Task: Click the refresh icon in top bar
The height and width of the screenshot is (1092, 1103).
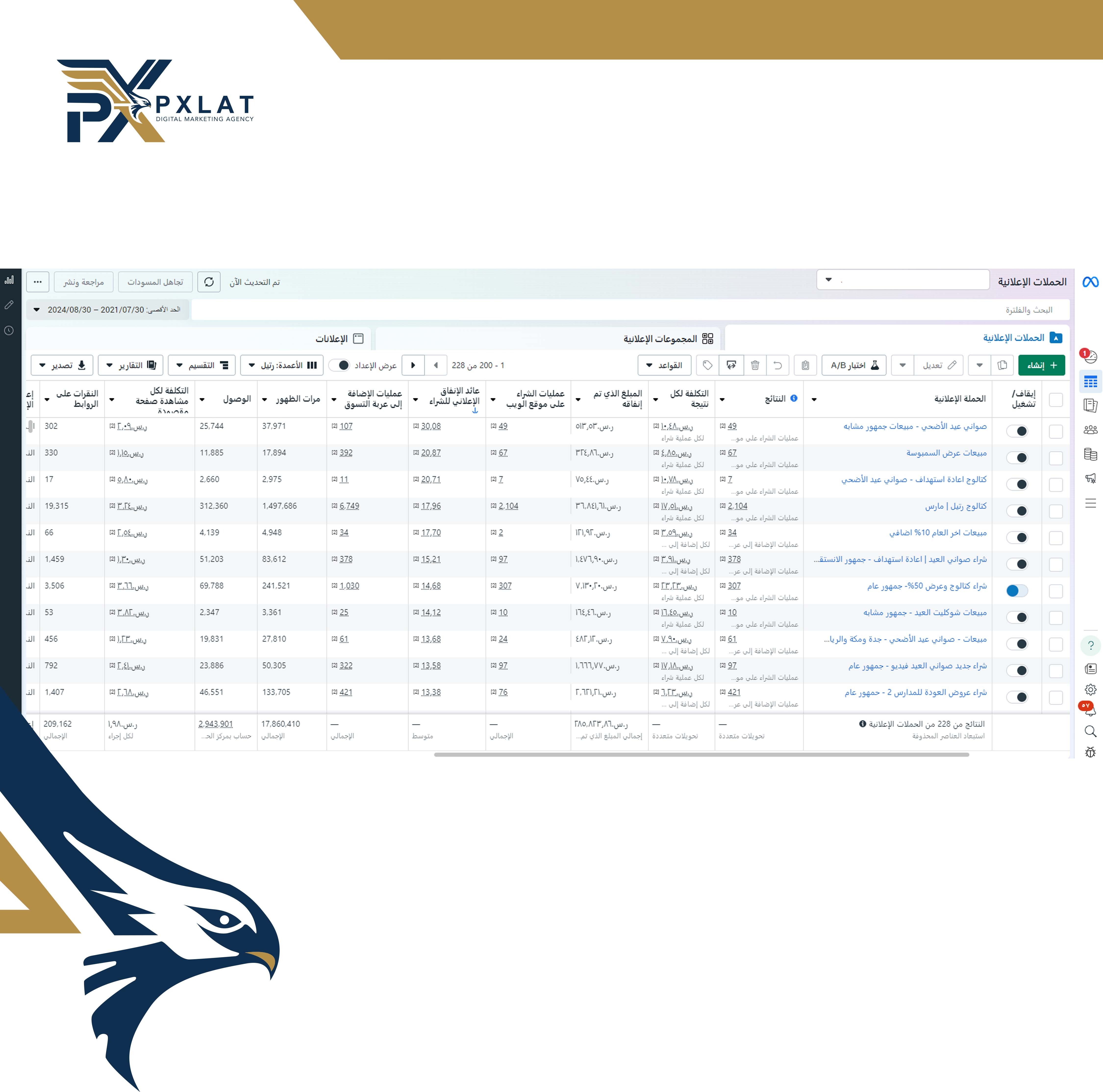Action: (209, 282)
